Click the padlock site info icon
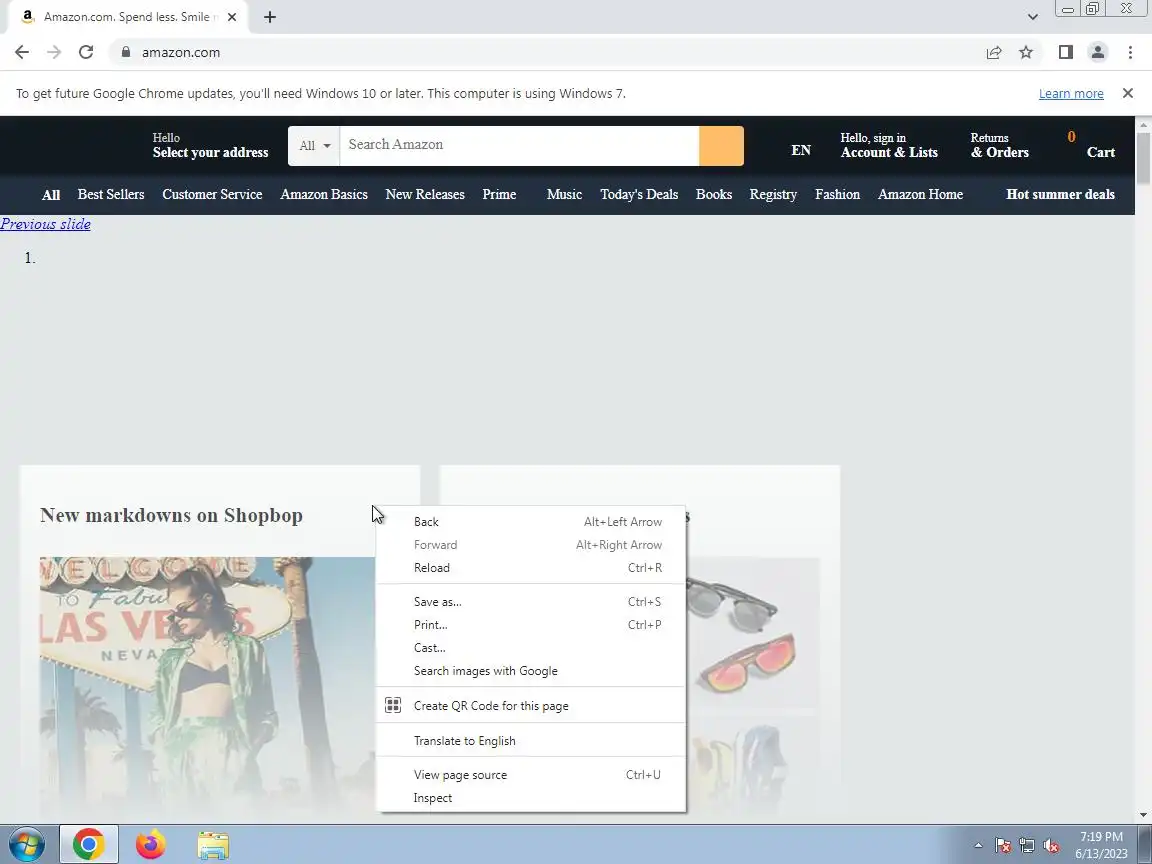Image resolution: width=1152 pixels, height=864 pixels. (x=126, y=52)
